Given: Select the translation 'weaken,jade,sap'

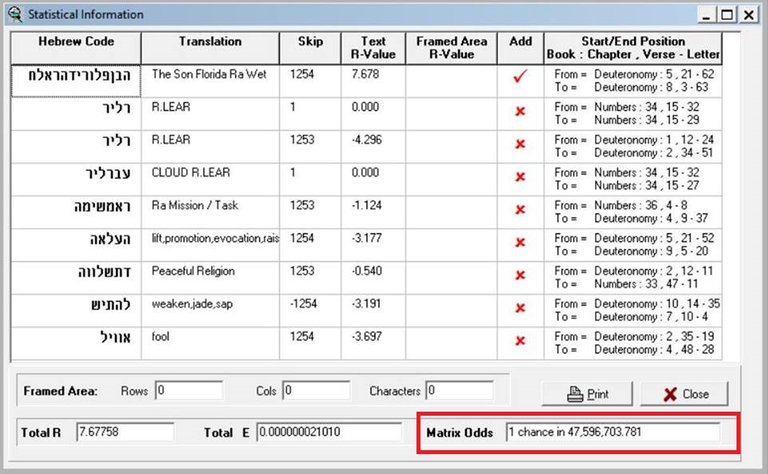Looking at the screenshot, I should point(192,304).
